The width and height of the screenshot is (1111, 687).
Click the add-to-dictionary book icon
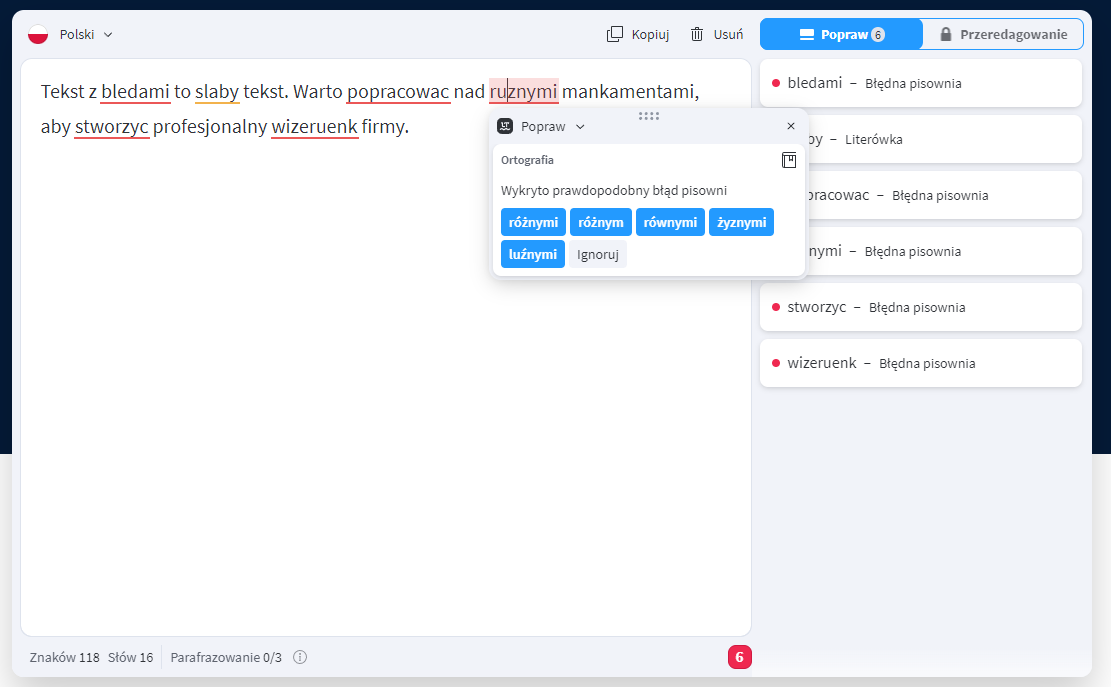point(789,160)
